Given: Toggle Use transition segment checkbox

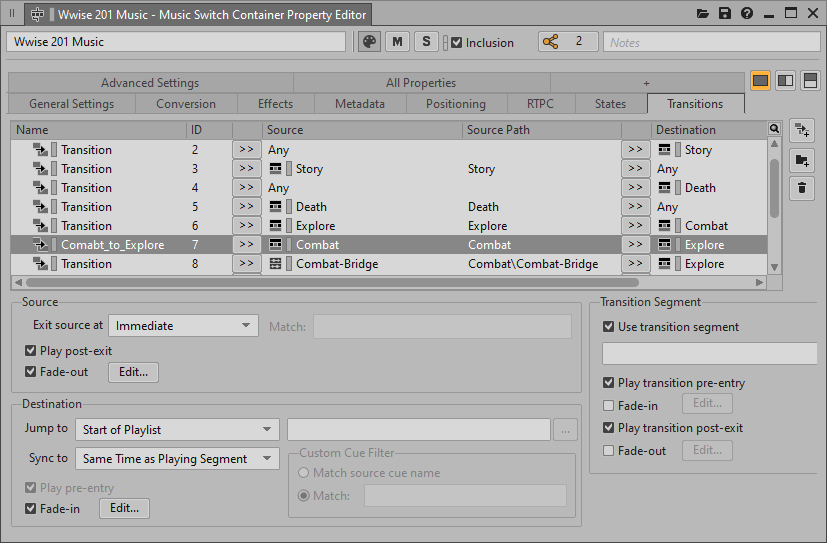Looking at the screenshot, I should pyautogui.click(x=609, y=327).
